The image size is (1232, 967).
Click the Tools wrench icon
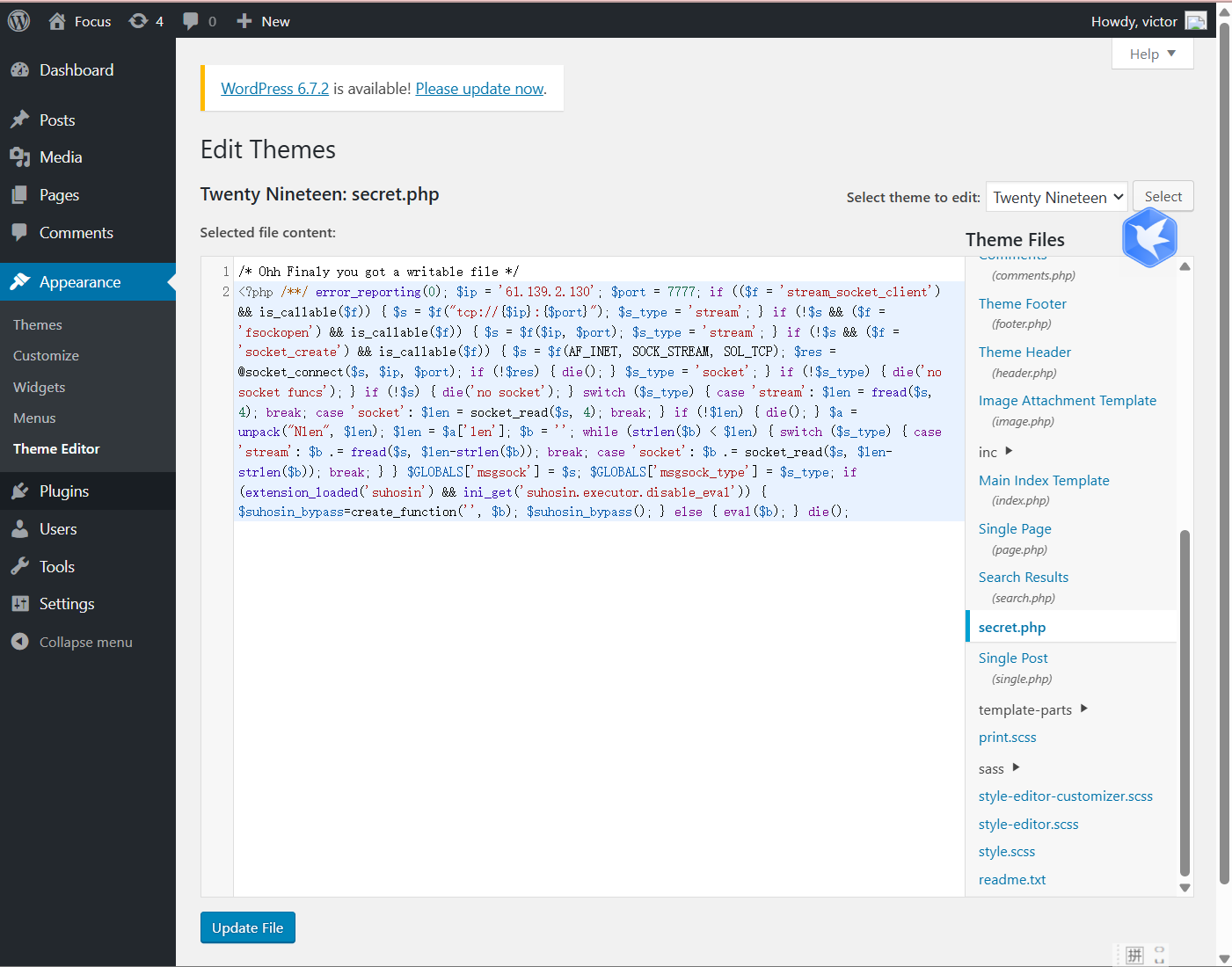click(20, 567)
